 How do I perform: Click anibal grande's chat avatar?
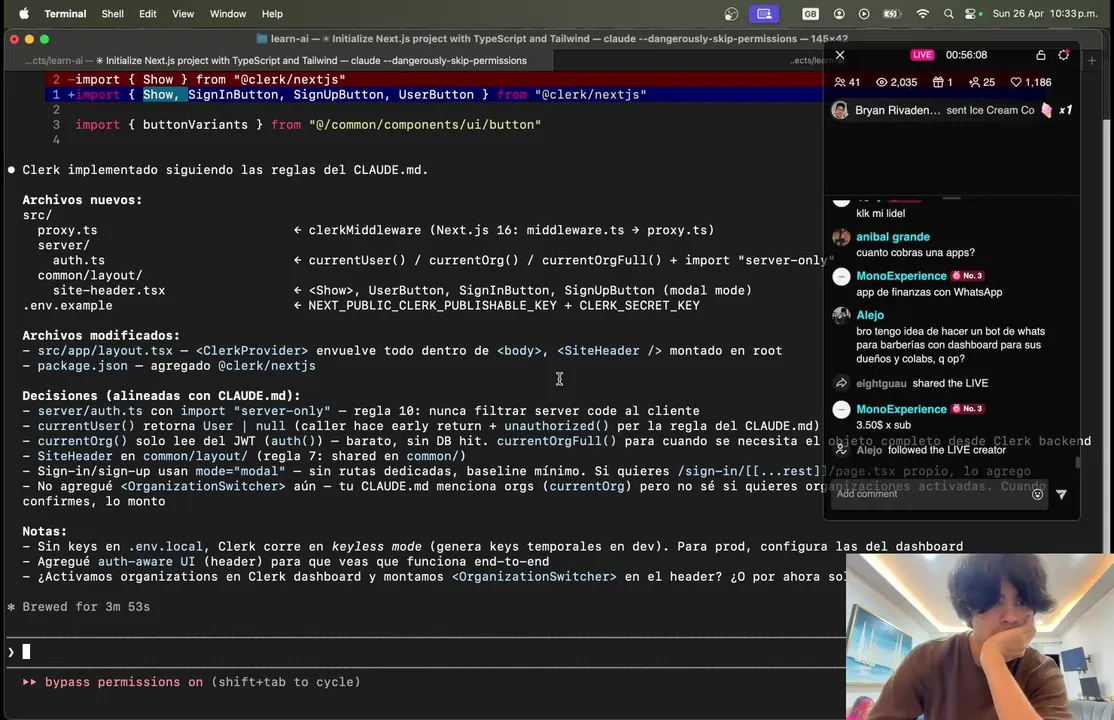[841, 237]
